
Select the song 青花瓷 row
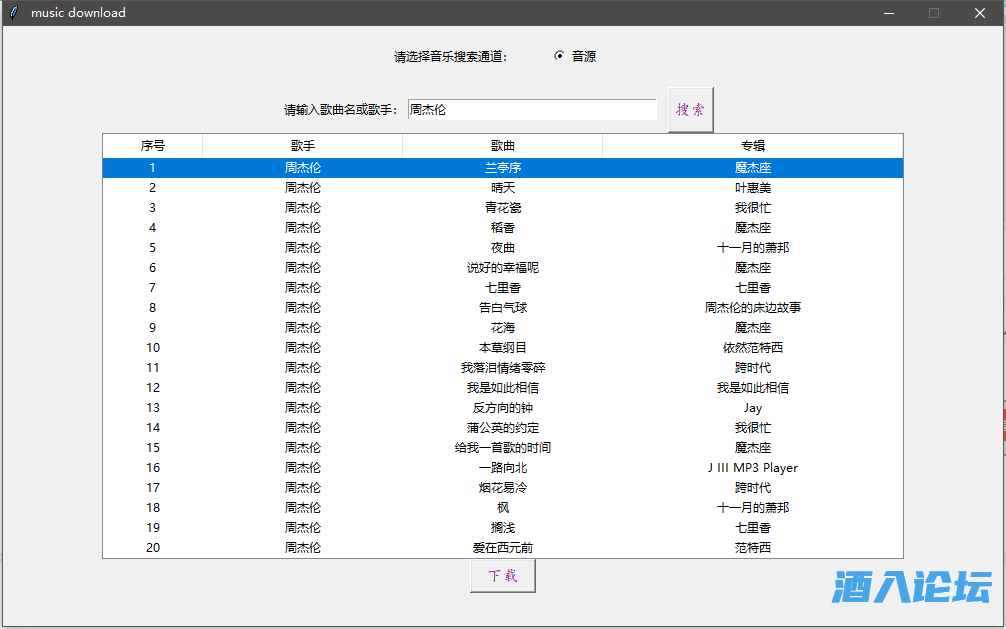click(x=502, y=208)
